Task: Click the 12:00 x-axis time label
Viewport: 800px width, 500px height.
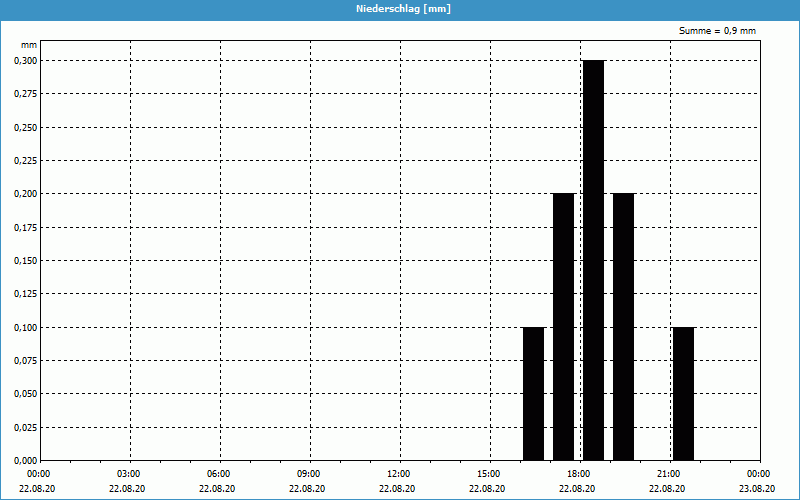Action: click(x=398, y=474)
